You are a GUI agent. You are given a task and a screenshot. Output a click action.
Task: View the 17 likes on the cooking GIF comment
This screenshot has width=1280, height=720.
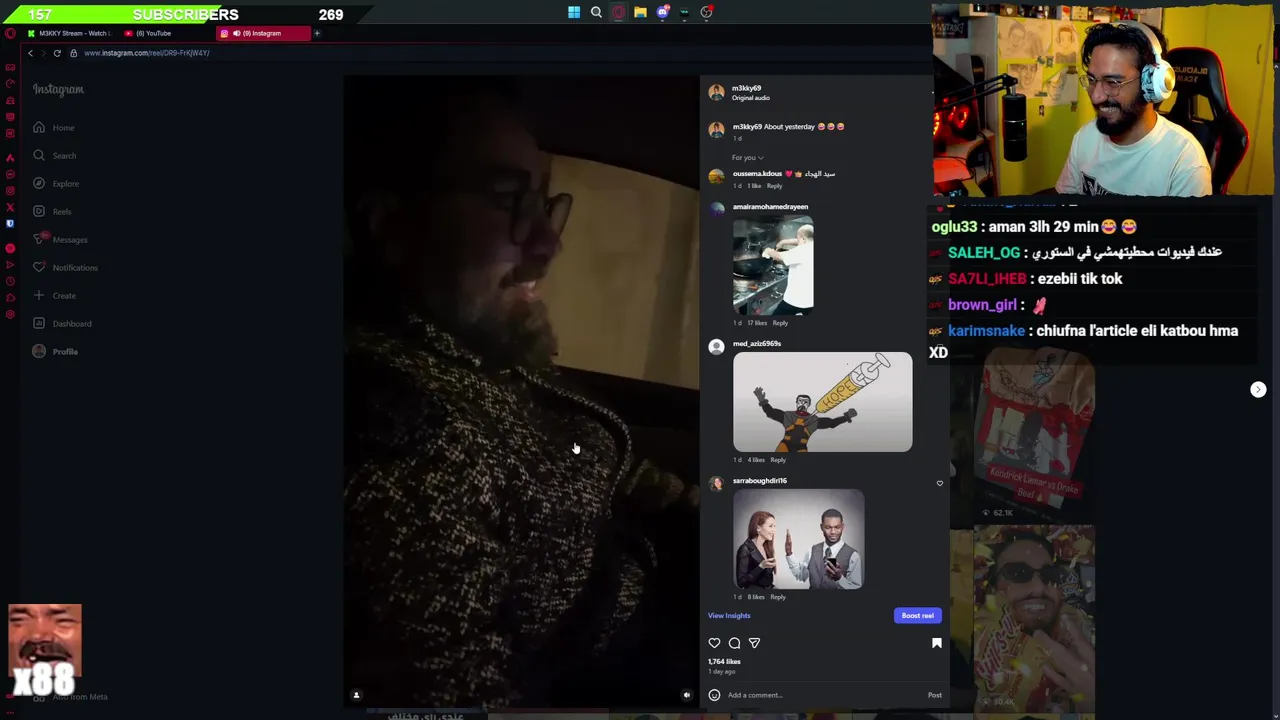point(757,323)
